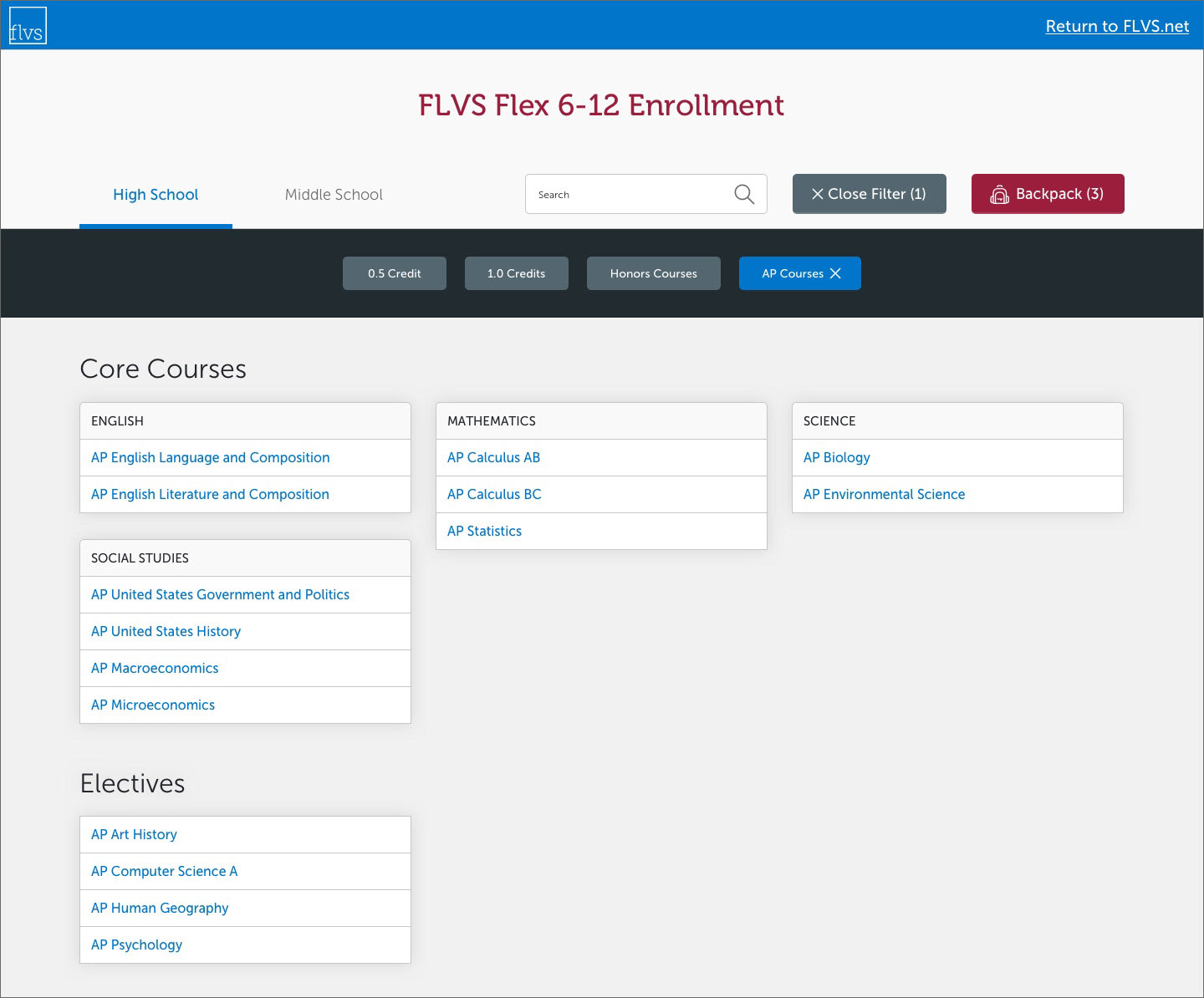The height and width of the screenshot is (998, 1204).
Task: Click the Return to FLVS.net link
Action: point(1117,26)
